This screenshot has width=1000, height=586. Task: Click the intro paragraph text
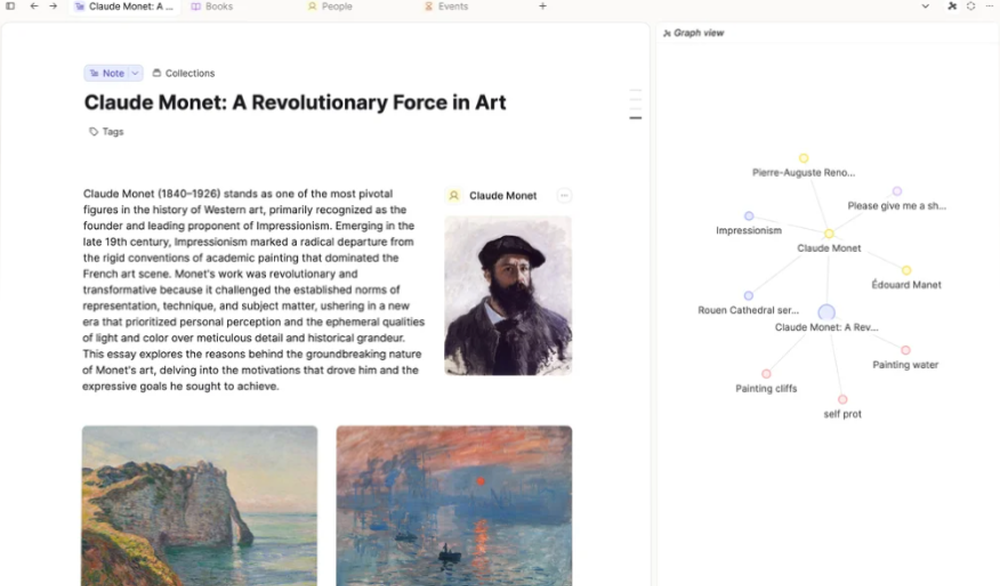[x=253, y=290]
